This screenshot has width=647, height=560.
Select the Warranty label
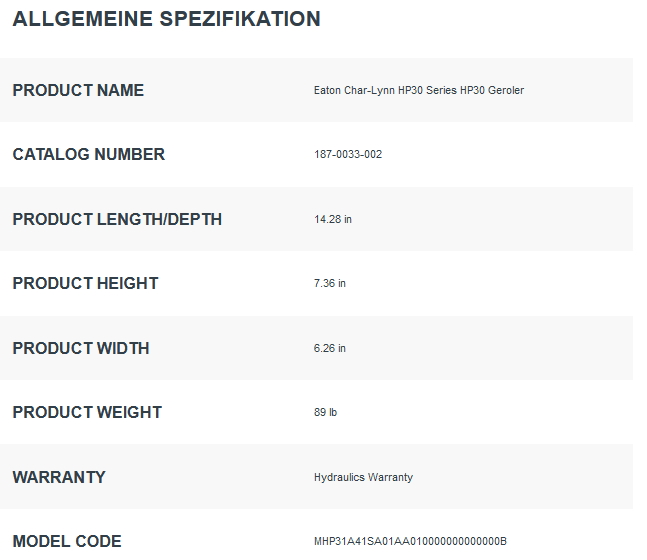coord(59,477)
